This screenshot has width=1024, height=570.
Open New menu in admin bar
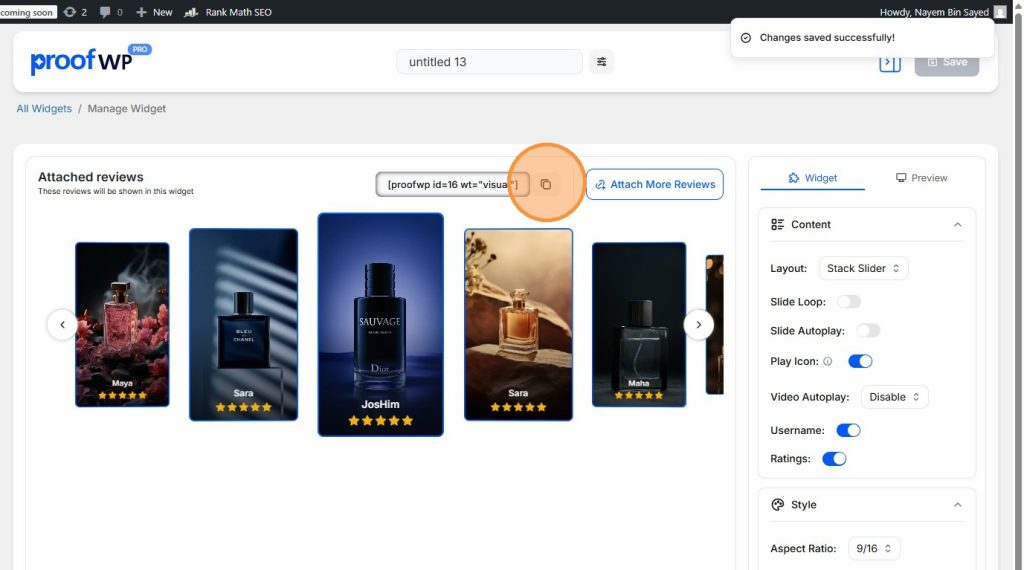pos(154,12)
